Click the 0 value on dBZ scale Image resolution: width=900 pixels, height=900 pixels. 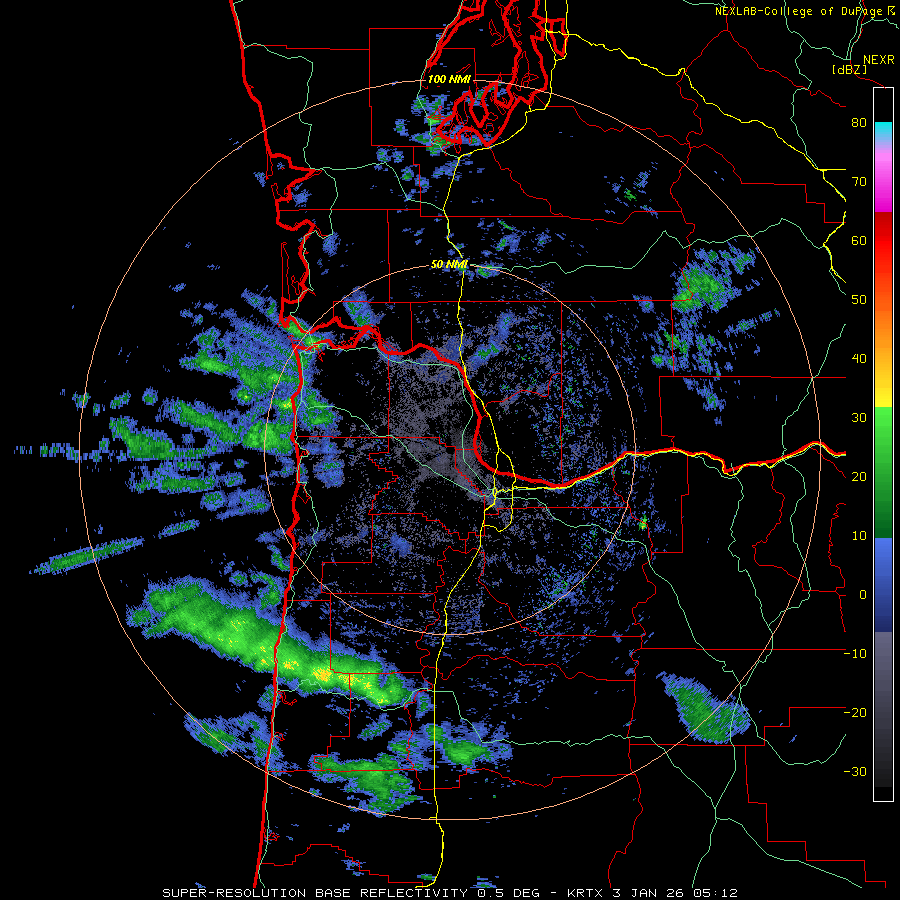tap(863, 596)
